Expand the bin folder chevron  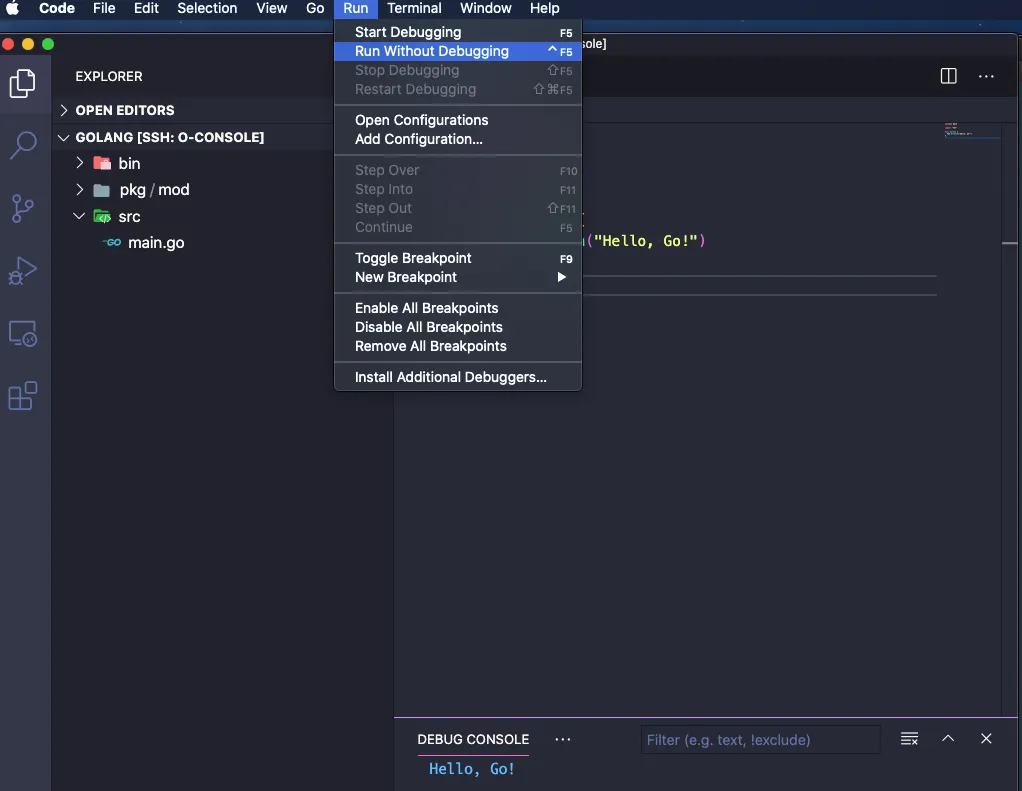(x=80, y=163)
